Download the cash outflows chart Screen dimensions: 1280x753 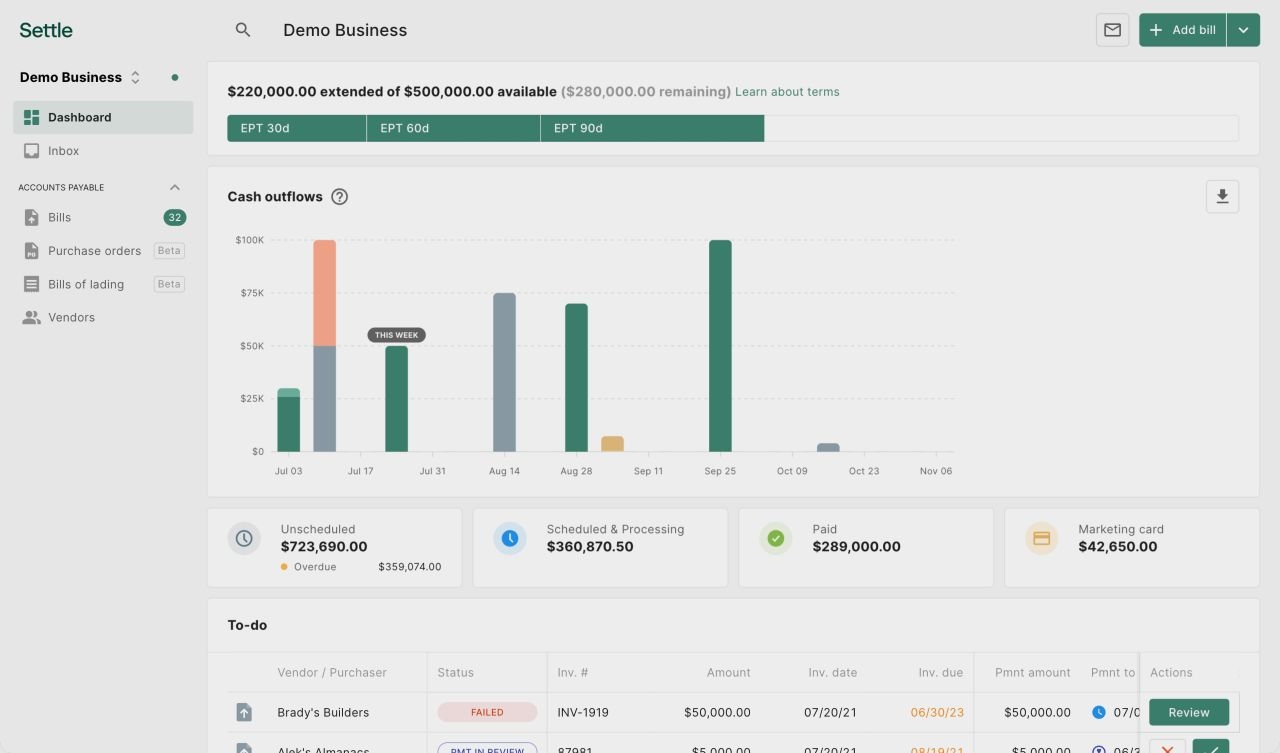click(1222, 197)
